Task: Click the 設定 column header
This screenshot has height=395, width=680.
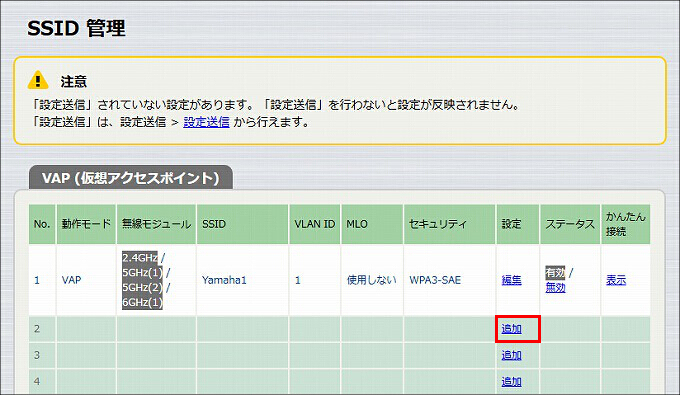Action: coord(517,224)
